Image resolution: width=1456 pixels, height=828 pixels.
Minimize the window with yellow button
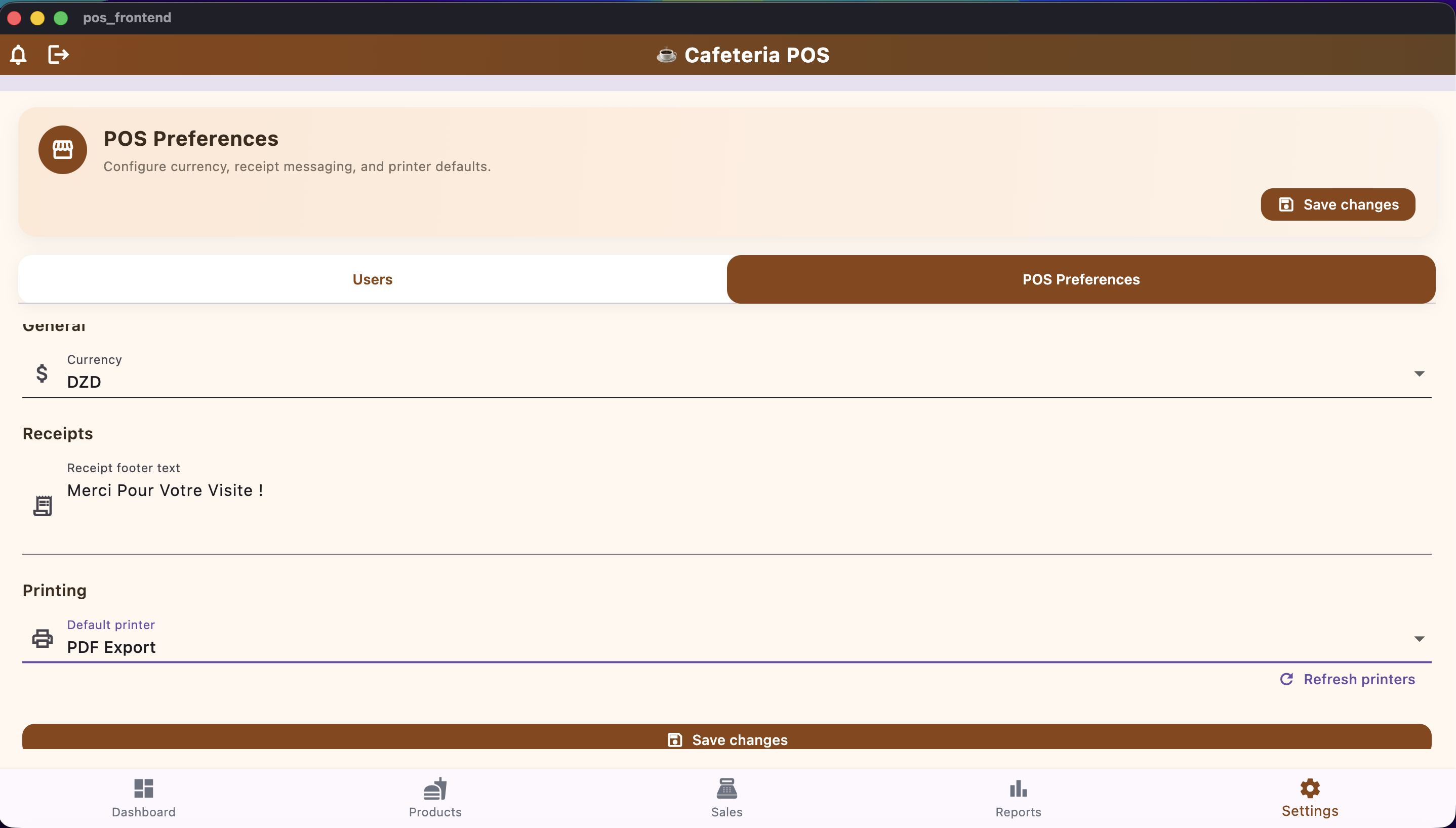pos(37,18)
